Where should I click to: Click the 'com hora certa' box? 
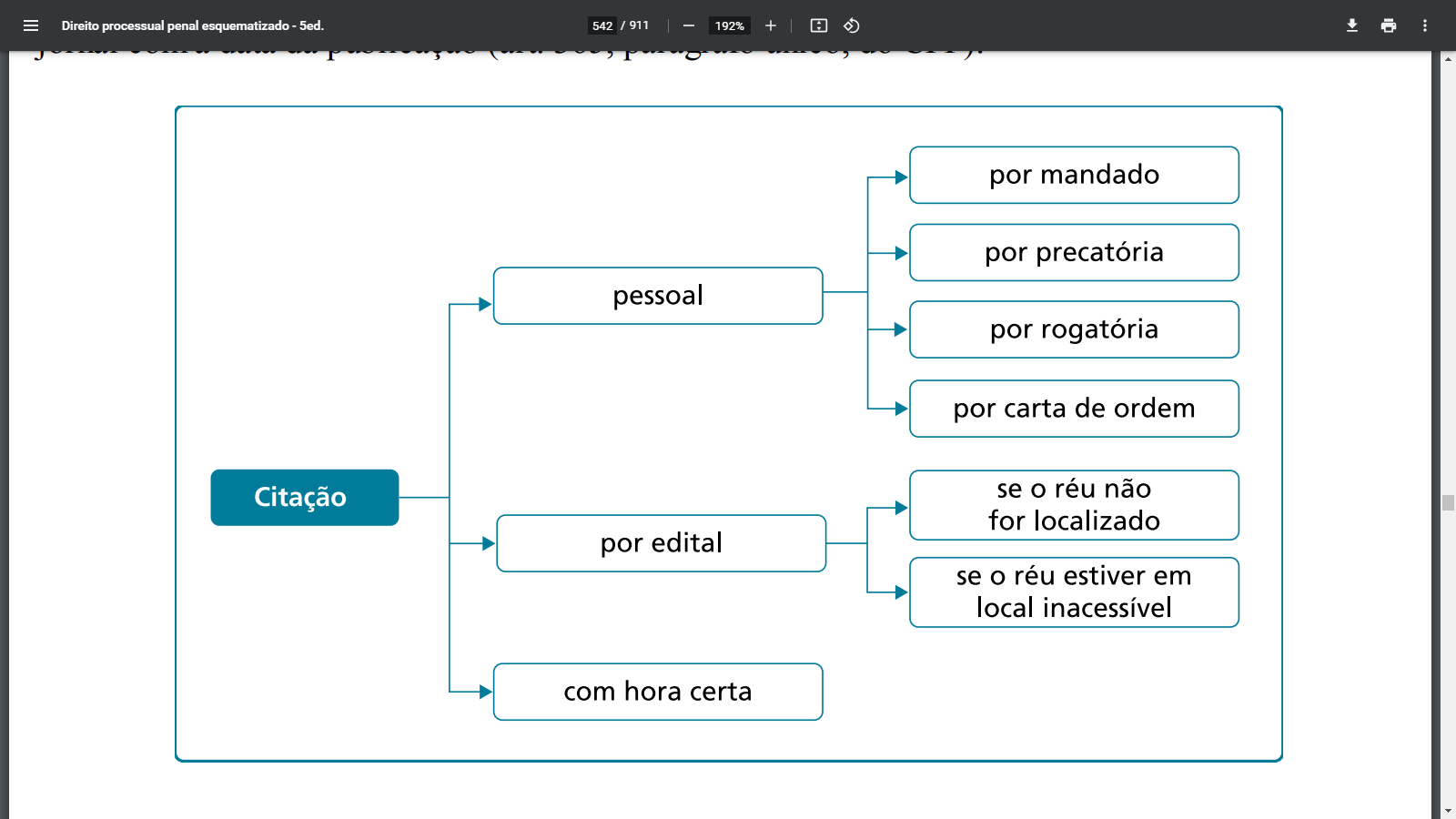(x=658, y=692)
